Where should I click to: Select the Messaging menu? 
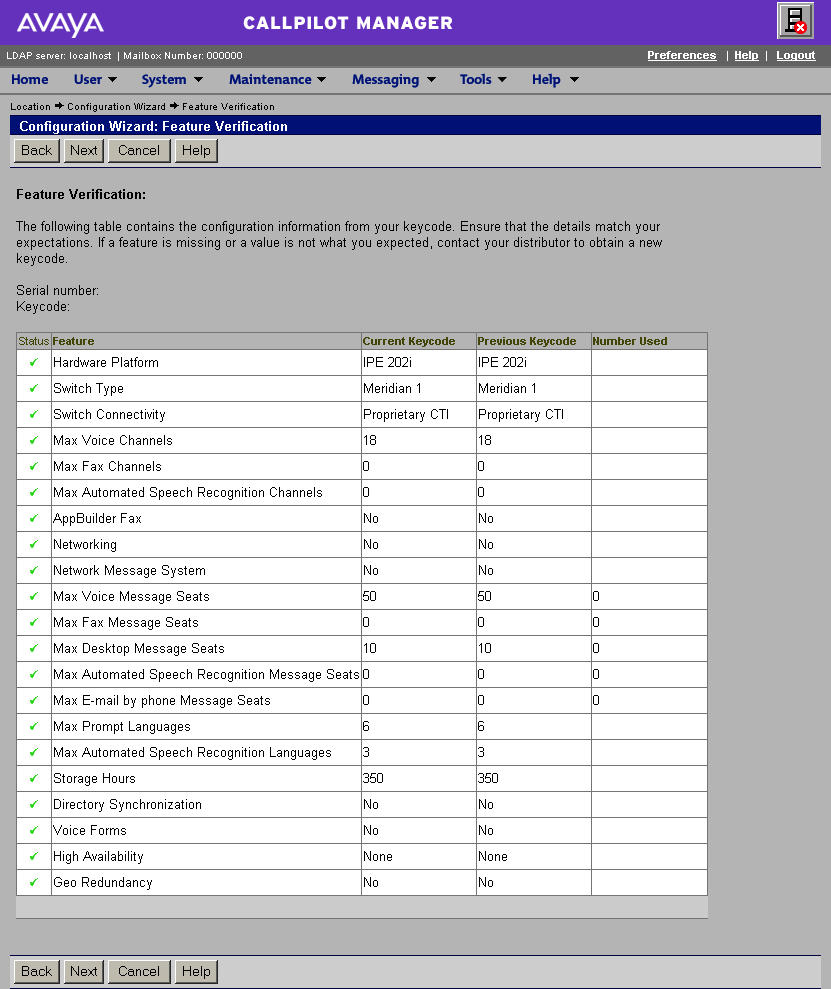[x=385, y=79]
